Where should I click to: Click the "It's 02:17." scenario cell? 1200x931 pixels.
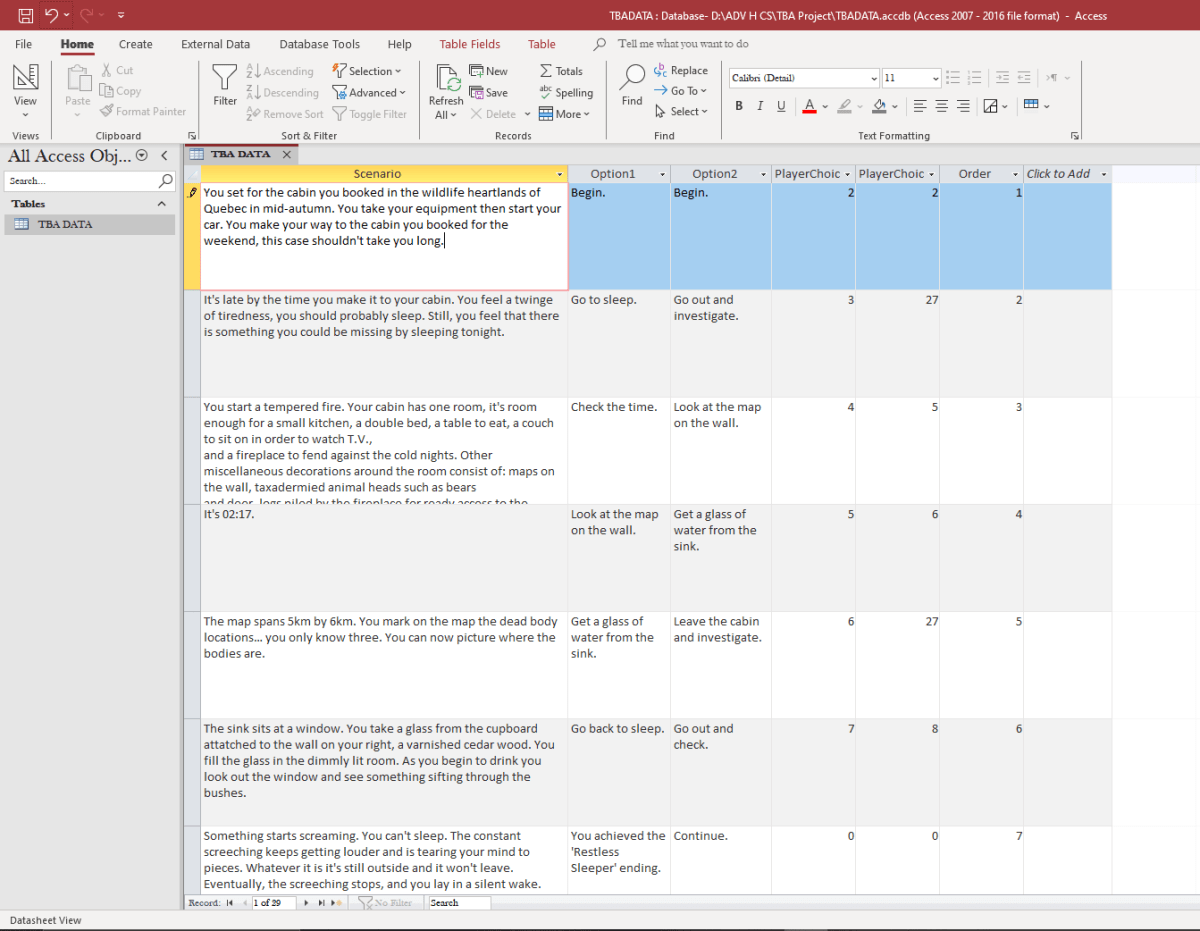(x=385, y=557)
